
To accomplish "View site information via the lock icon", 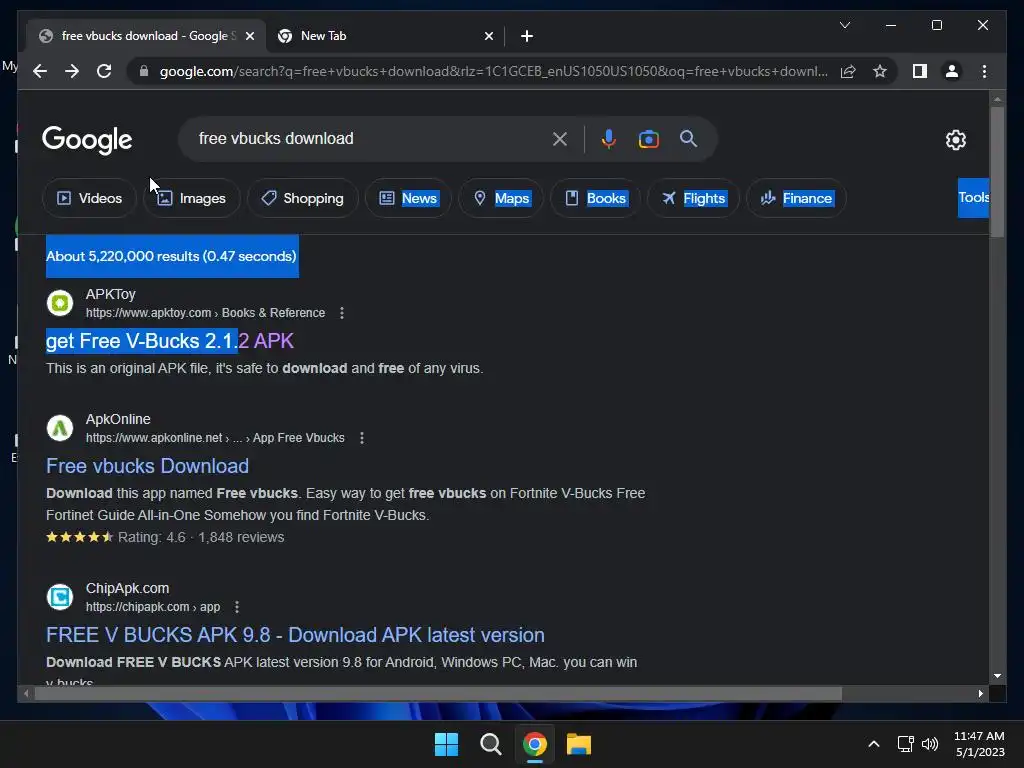I will tap(144, 71).
